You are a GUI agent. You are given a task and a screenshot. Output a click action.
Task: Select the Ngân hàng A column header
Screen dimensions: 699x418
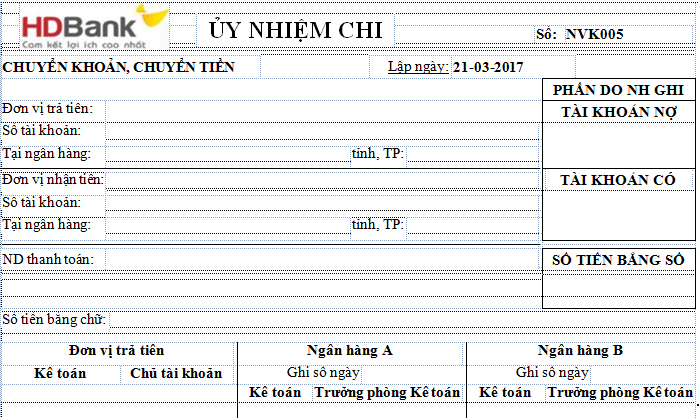(351, 351)
